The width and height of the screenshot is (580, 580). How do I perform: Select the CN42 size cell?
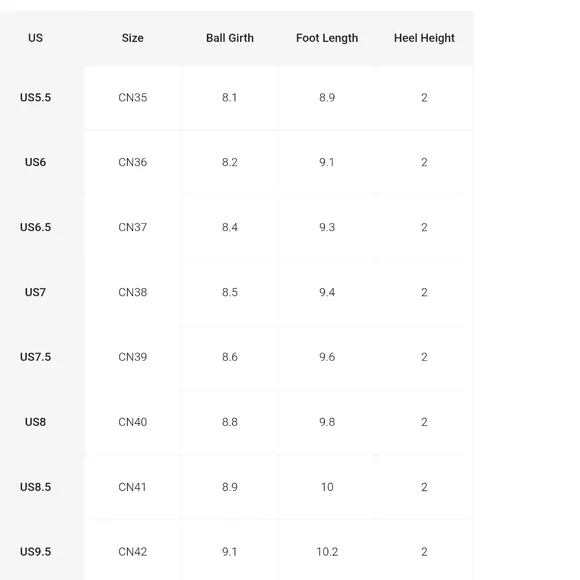click(132, 552)
